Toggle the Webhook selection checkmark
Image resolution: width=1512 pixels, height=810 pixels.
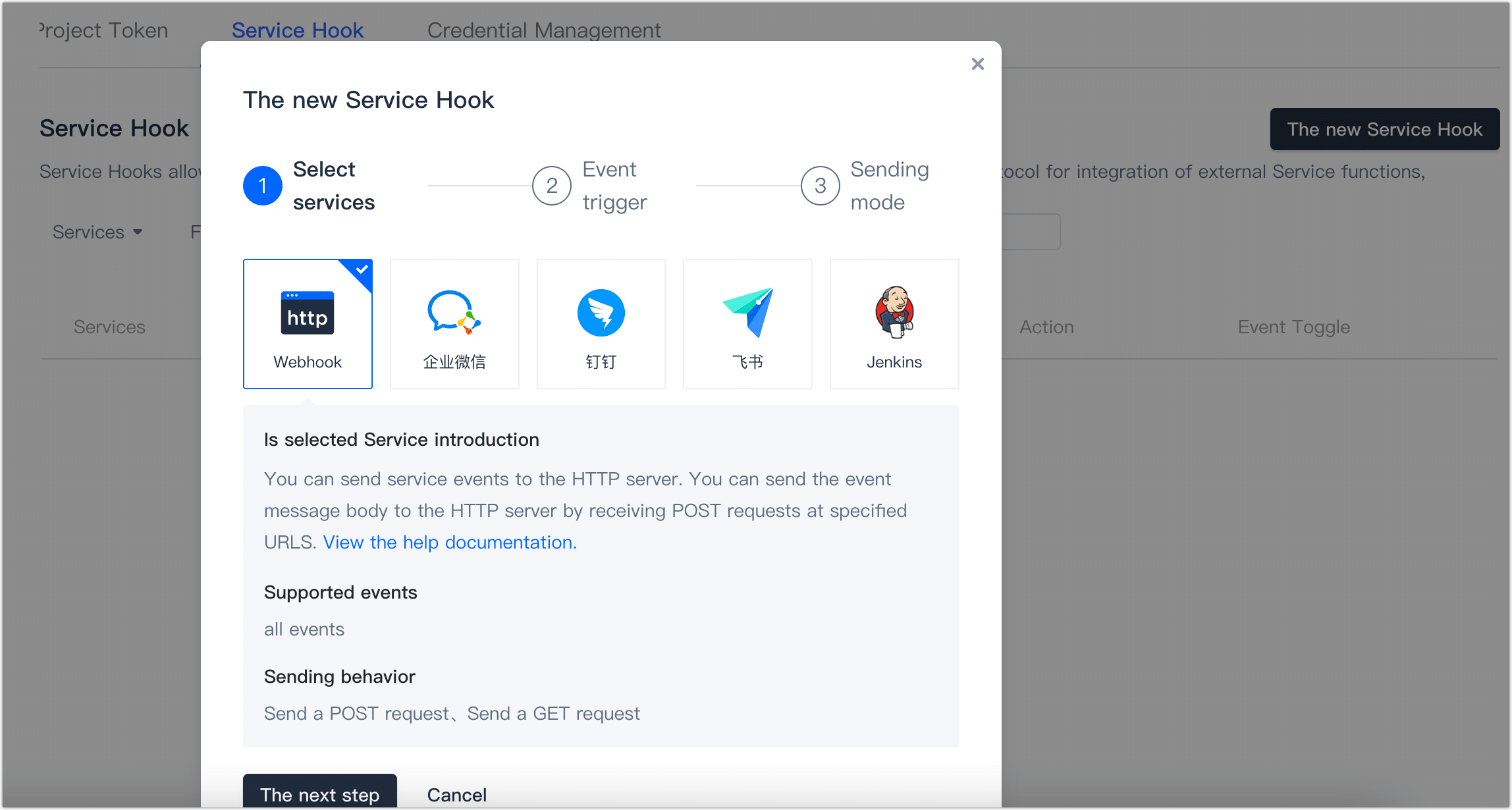pos(362,269)
